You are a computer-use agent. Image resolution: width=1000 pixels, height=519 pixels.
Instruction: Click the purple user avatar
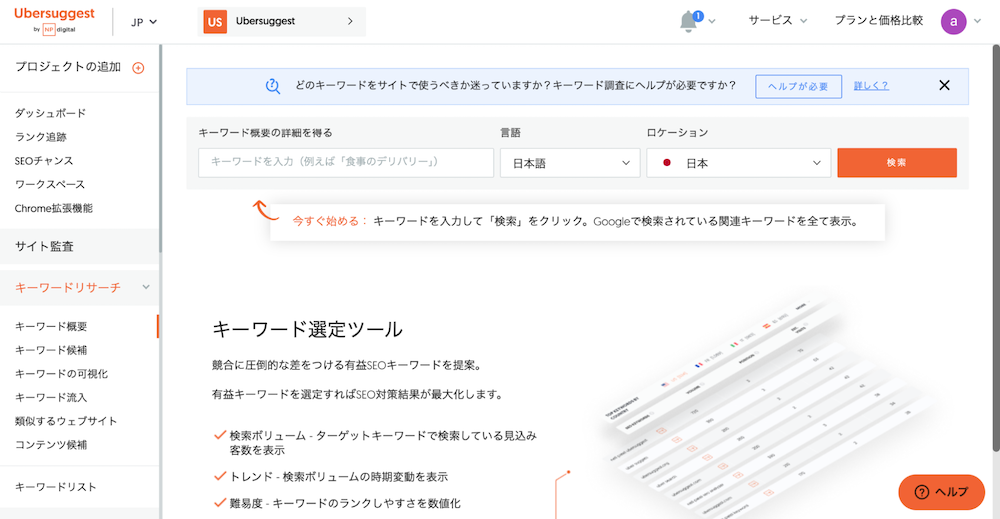point(953,22)
